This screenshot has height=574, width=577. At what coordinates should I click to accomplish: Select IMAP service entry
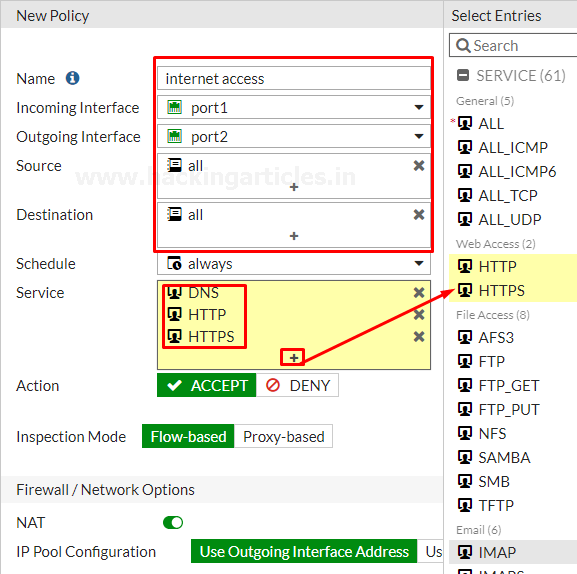(x=513, y=552)
